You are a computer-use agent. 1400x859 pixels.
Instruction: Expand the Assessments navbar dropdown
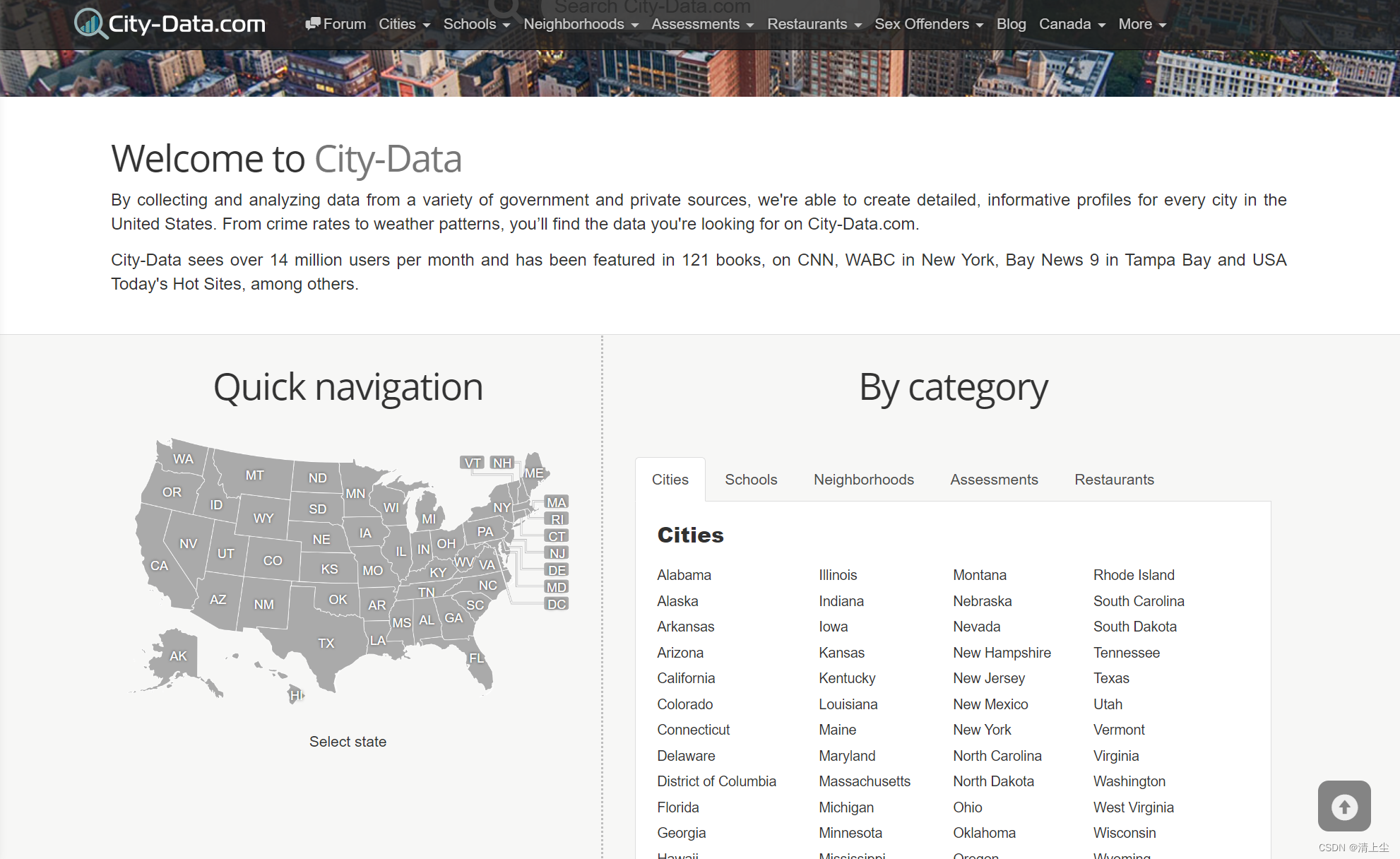[702, 24]
